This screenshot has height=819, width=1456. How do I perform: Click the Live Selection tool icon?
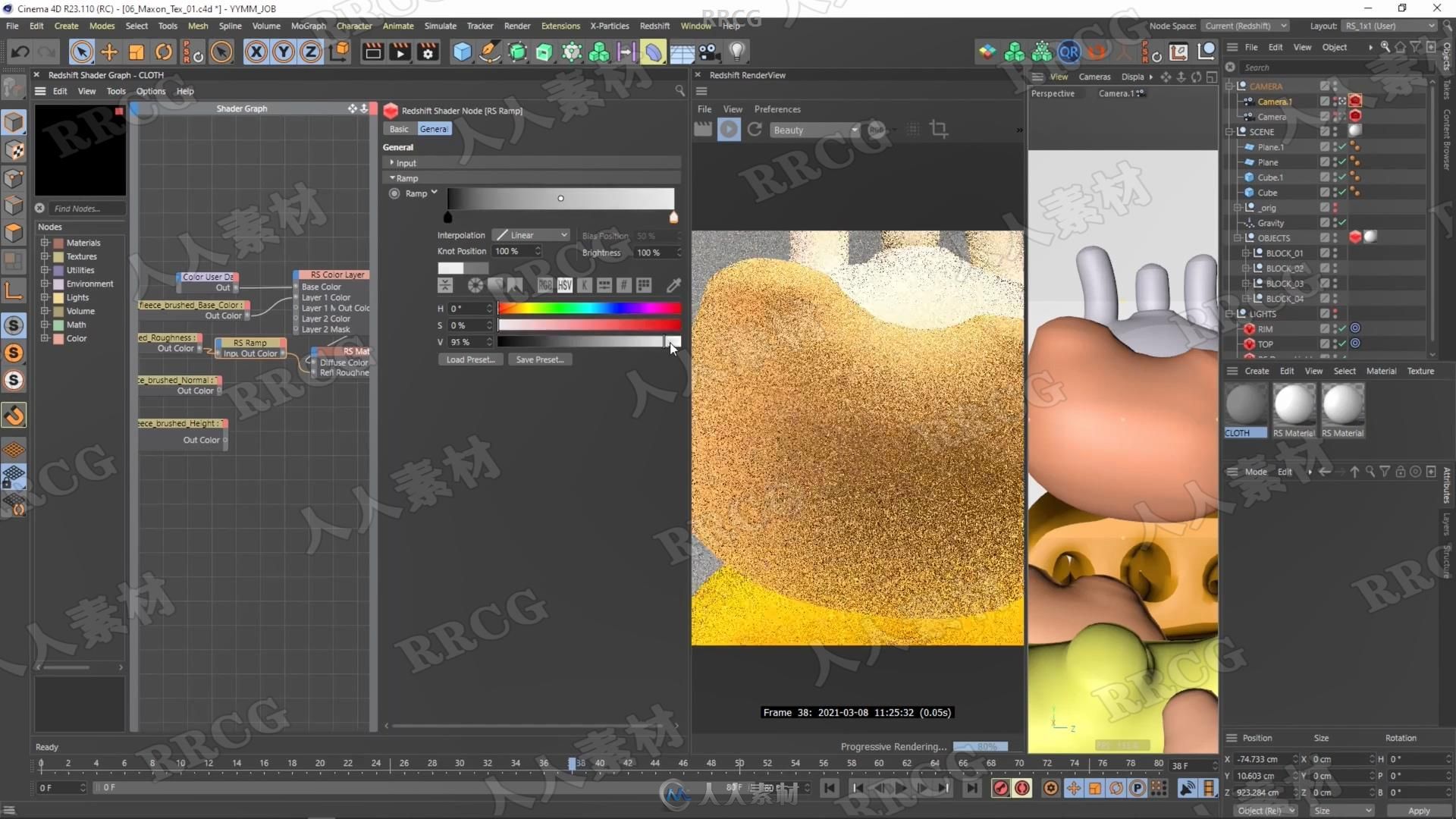tap(81, 52)
